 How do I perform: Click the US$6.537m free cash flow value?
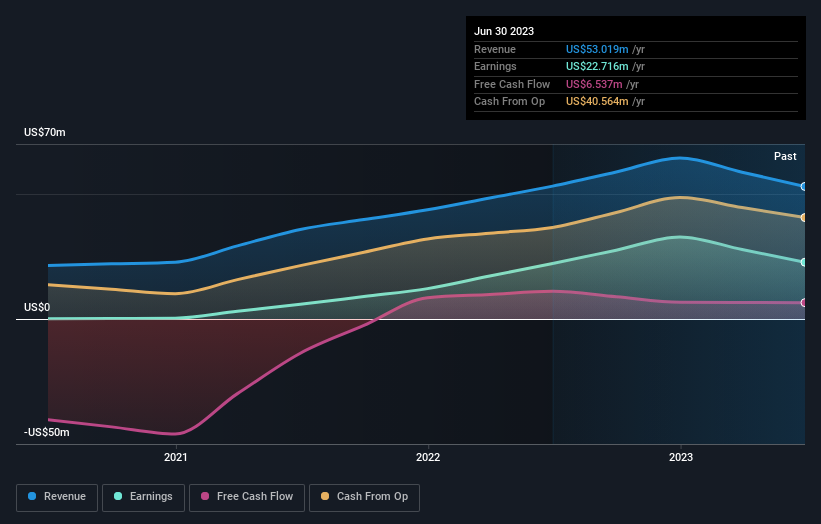(x=594, y=84)
